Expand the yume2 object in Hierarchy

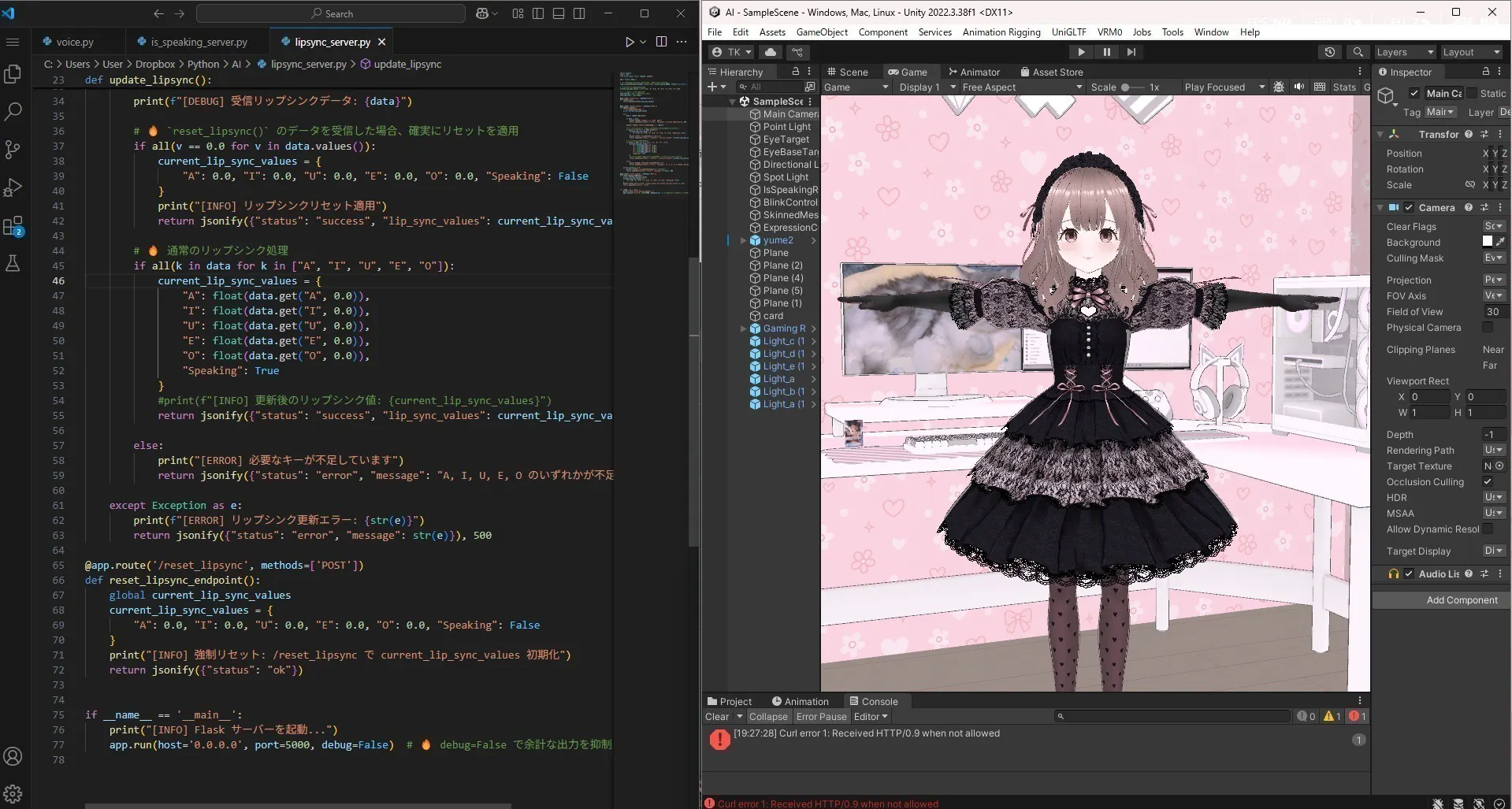click(x=743, y=240)
